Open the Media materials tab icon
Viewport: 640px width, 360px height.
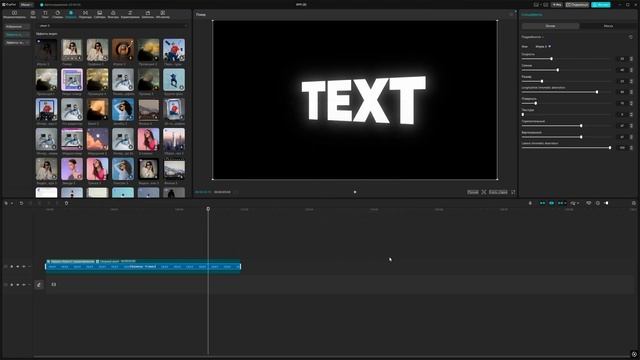(14, 13)
